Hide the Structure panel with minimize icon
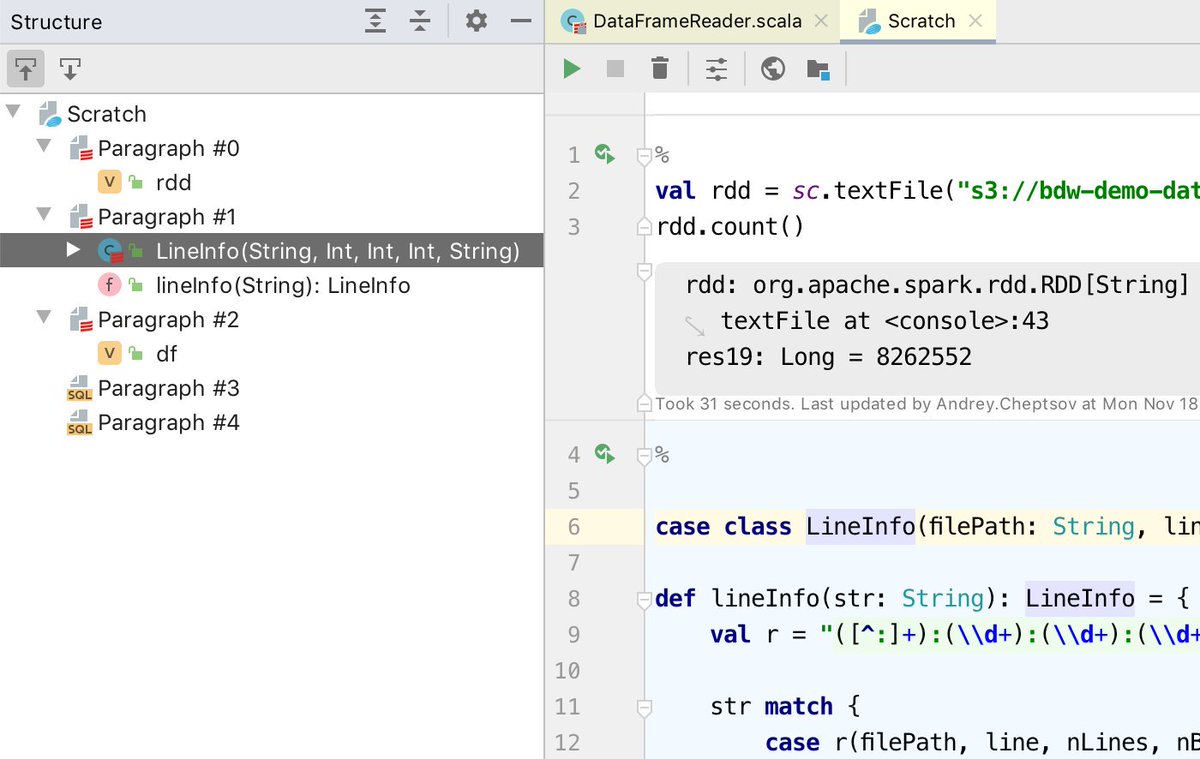The width and height of the screenshot is (1200, 759). pos(521,21)
